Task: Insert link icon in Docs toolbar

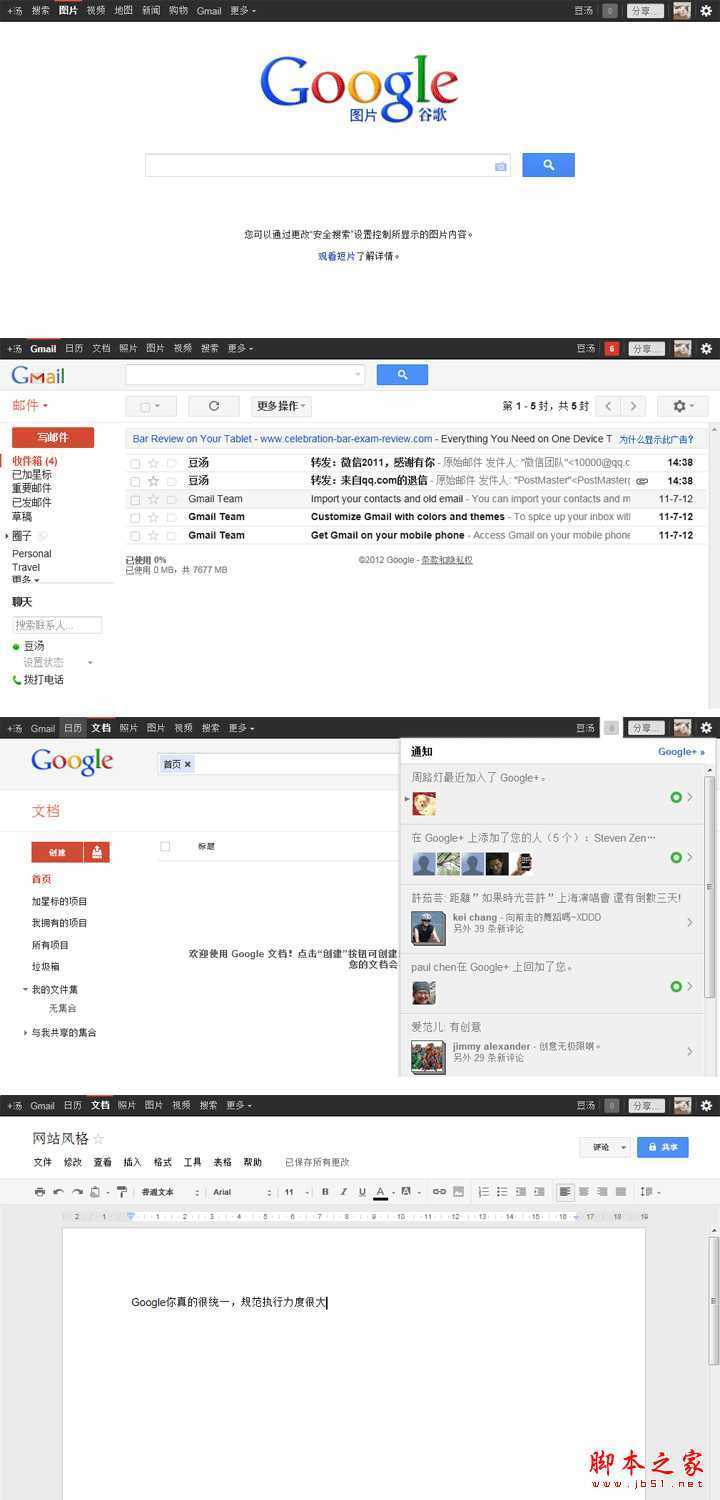Action: tap(439, 1192)
